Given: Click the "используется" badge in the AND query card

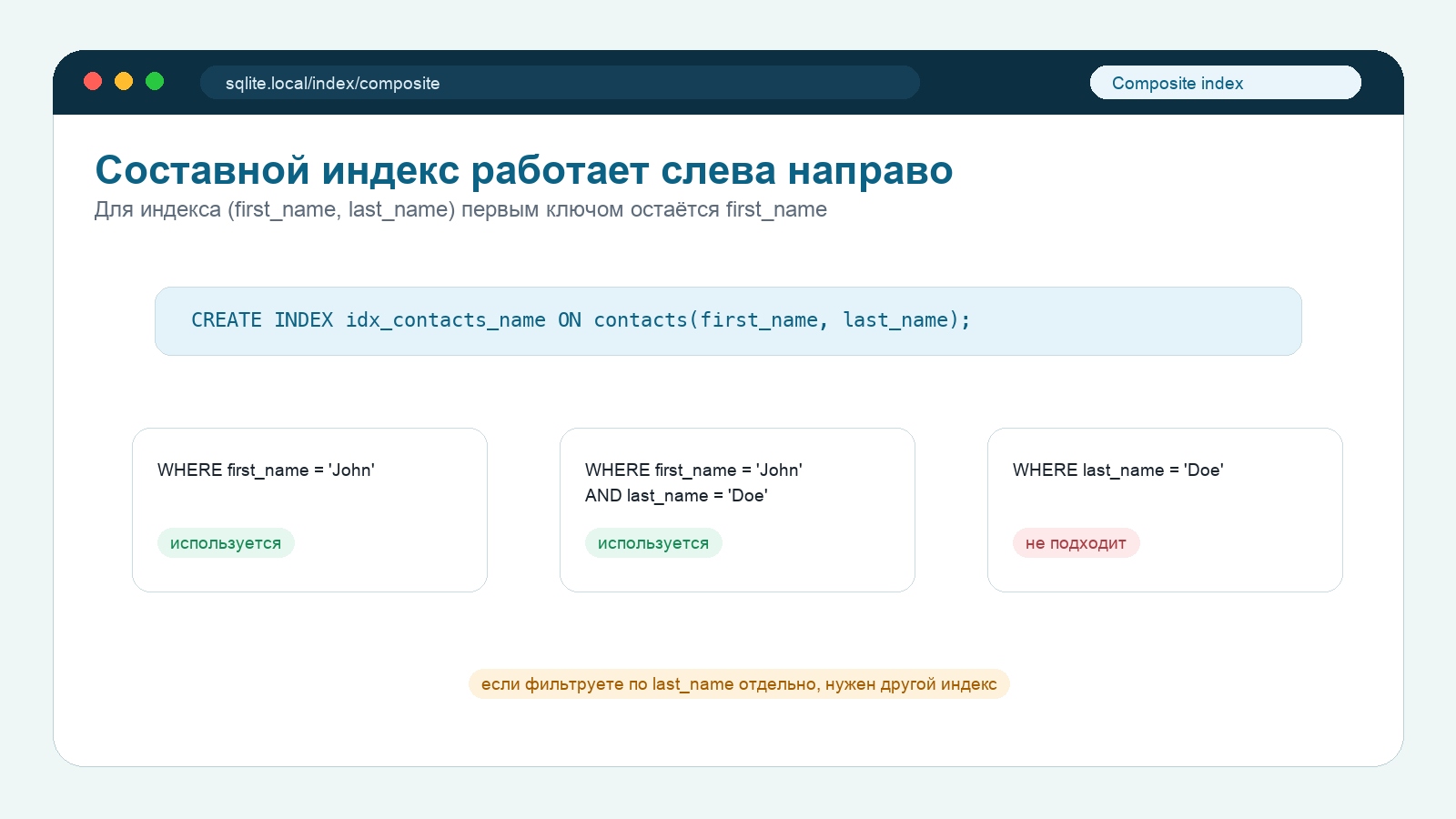Looking at the screenshot, I should 653,542.
